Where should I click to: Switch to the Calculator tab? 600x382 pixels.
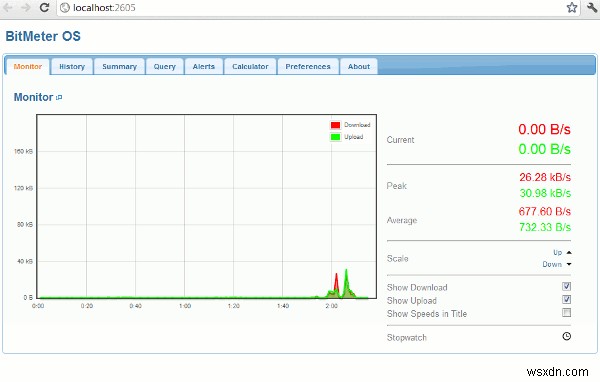click(250, 67)
